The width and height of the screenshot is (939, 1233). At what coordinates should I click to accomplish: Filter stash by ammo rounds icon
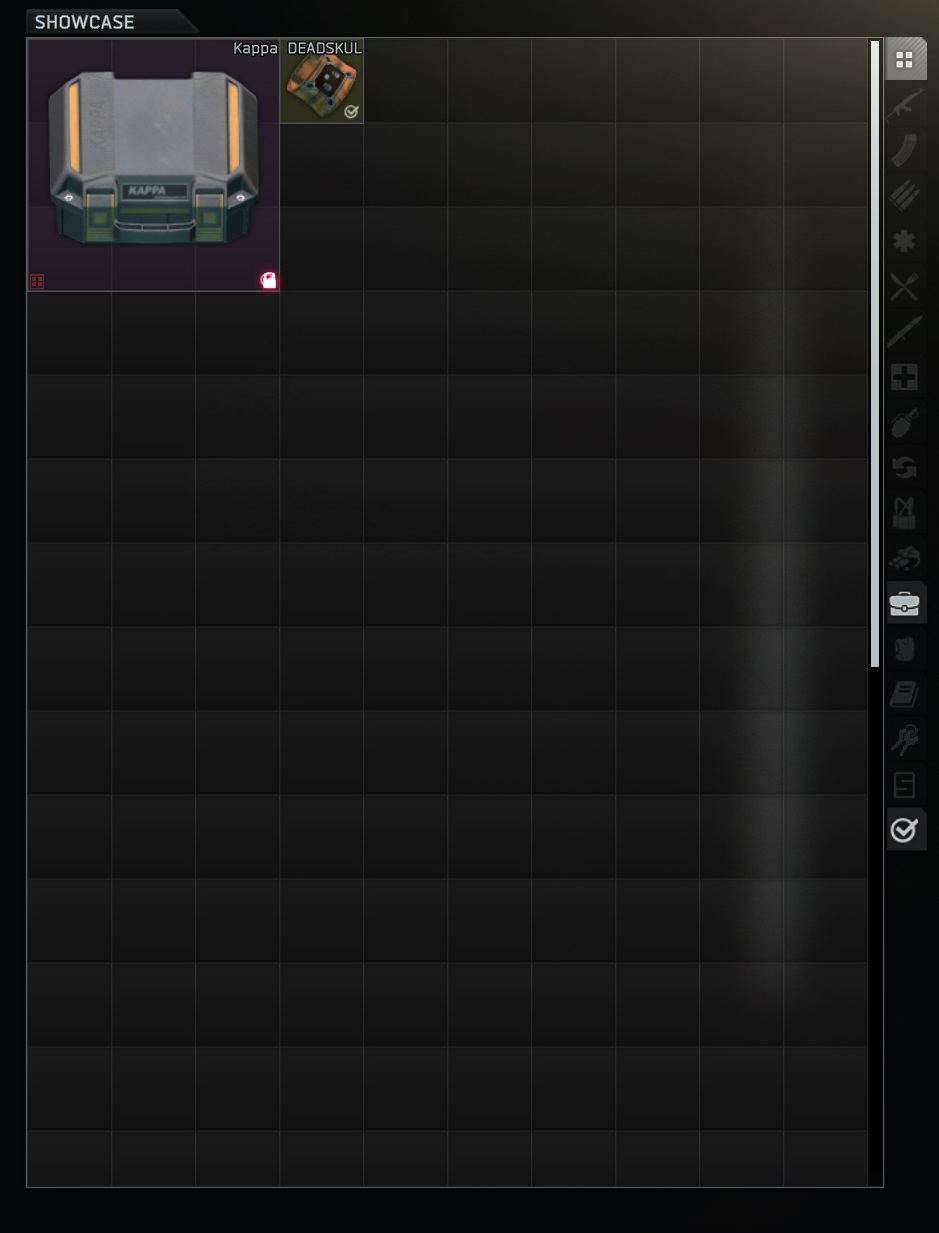click(905, 195)
